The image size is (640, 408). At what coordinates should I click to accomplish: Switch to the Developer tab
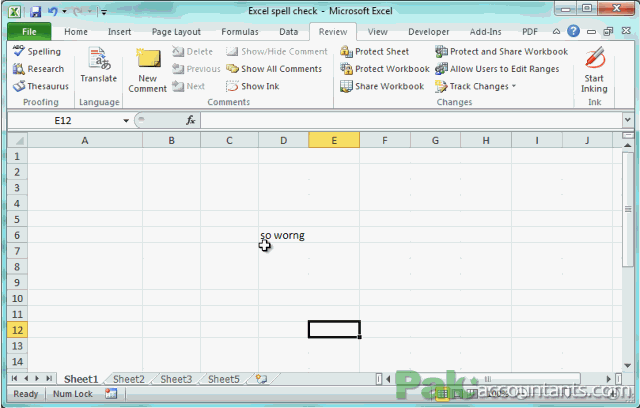click(428, 31)
